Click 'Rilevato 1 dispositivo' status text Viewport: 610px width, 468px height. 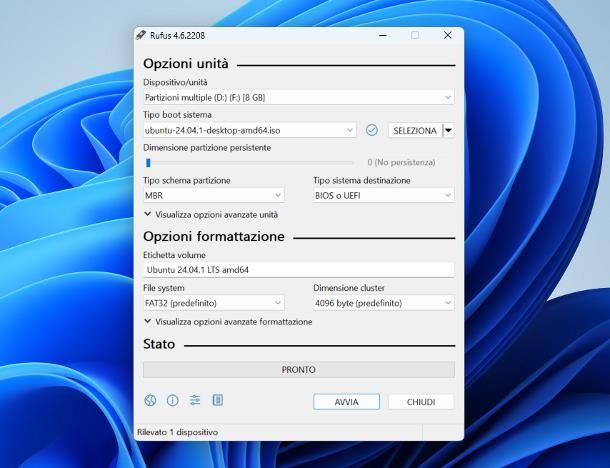coord(177,432)
